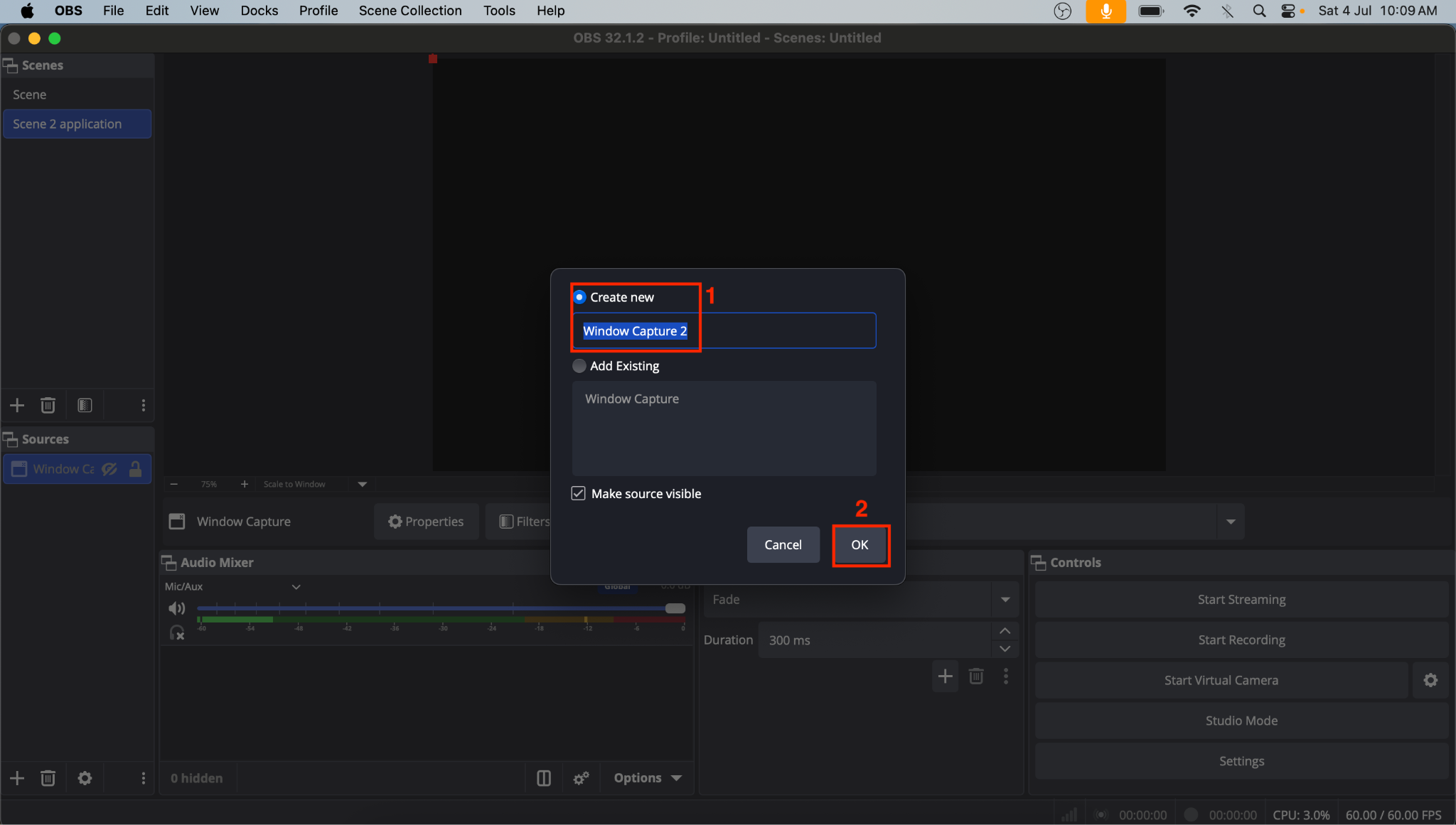Click orange microphone icon in menu bar

(x=1106, y=11)
